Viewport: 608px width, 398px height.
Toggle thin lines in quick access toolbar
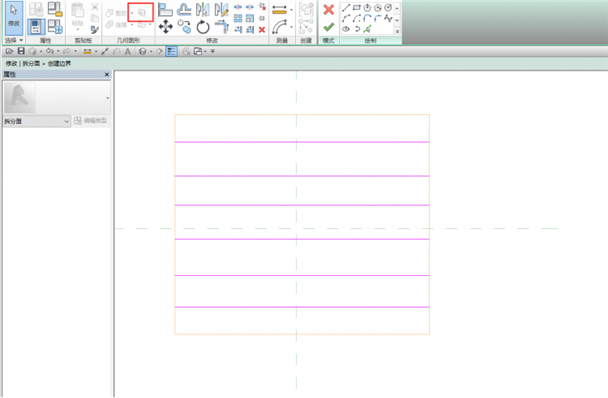point(171,51)
